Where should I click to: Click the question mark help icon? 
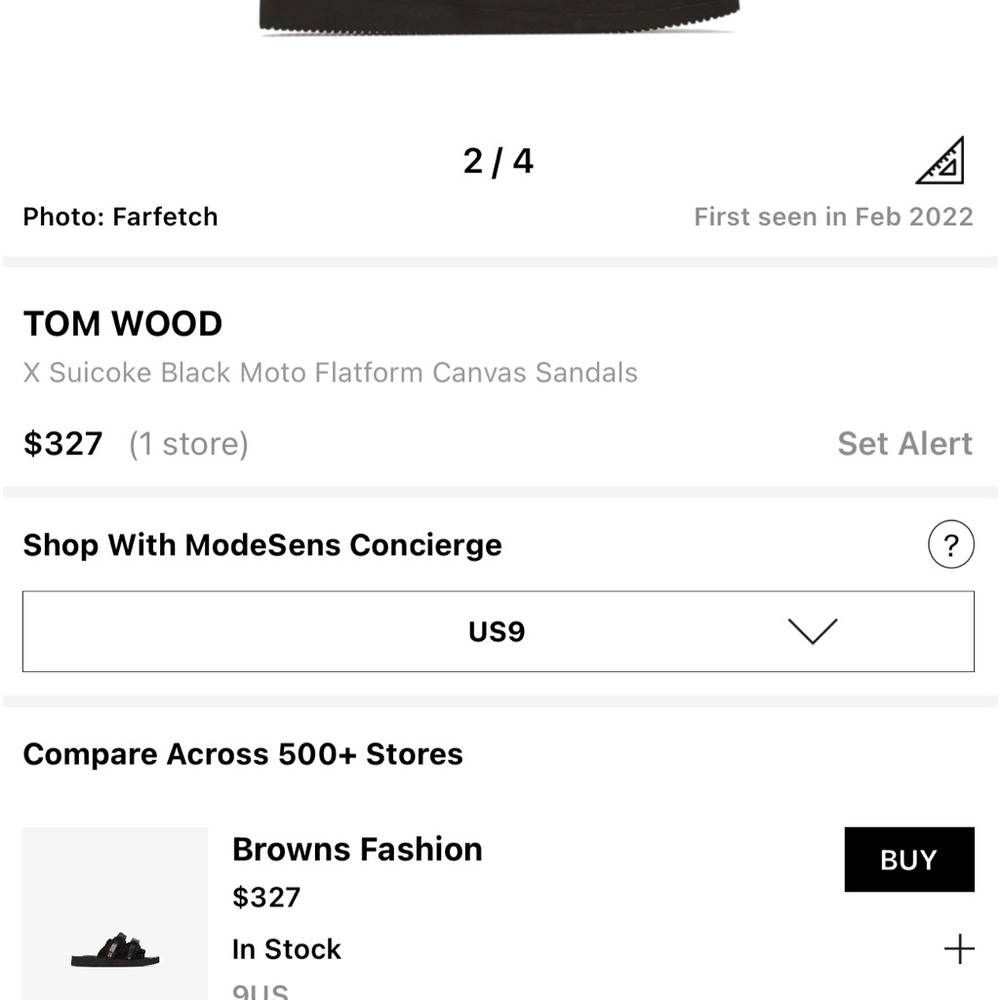pyautogui.click(x=951, y=546)
